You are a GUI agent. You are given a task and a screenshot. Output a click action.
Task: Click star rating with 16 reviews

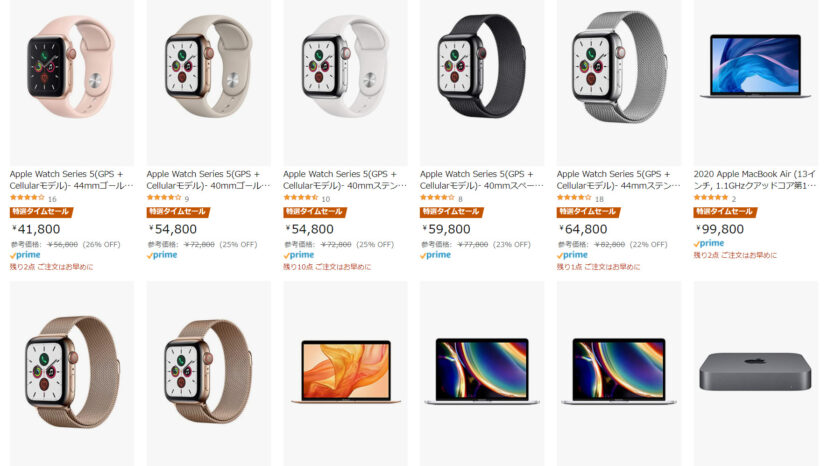coord(27,198)
